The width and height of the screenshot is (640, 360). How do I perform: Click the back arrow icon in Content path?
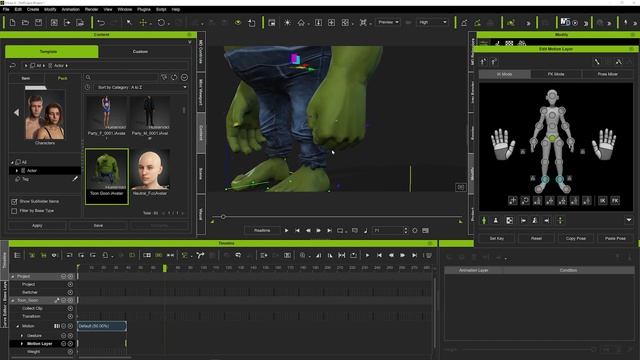tap(13, 65)
